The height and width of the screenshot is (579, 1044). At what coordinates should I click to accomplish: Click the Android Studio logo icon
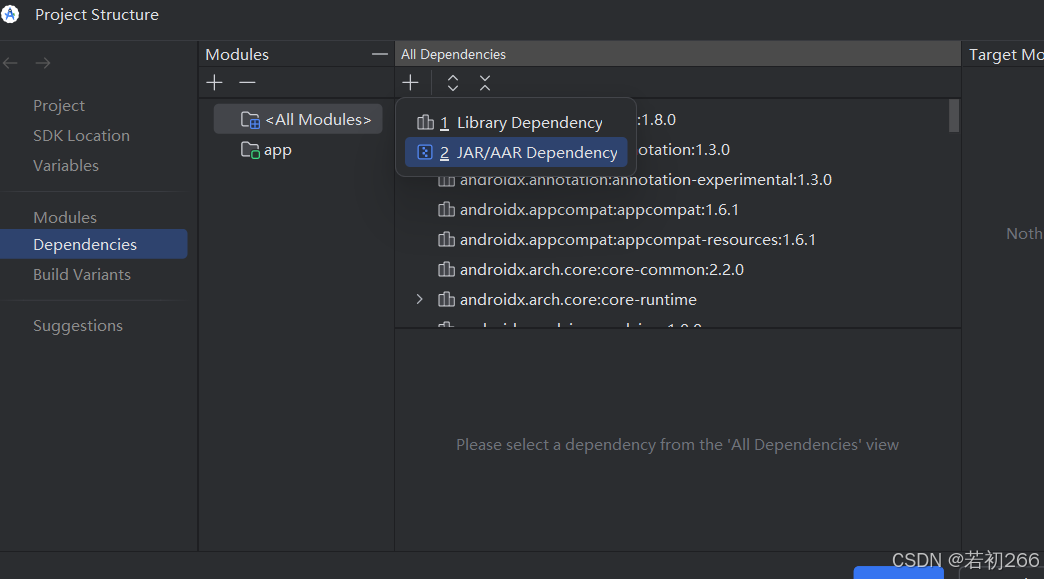(10, 14)
